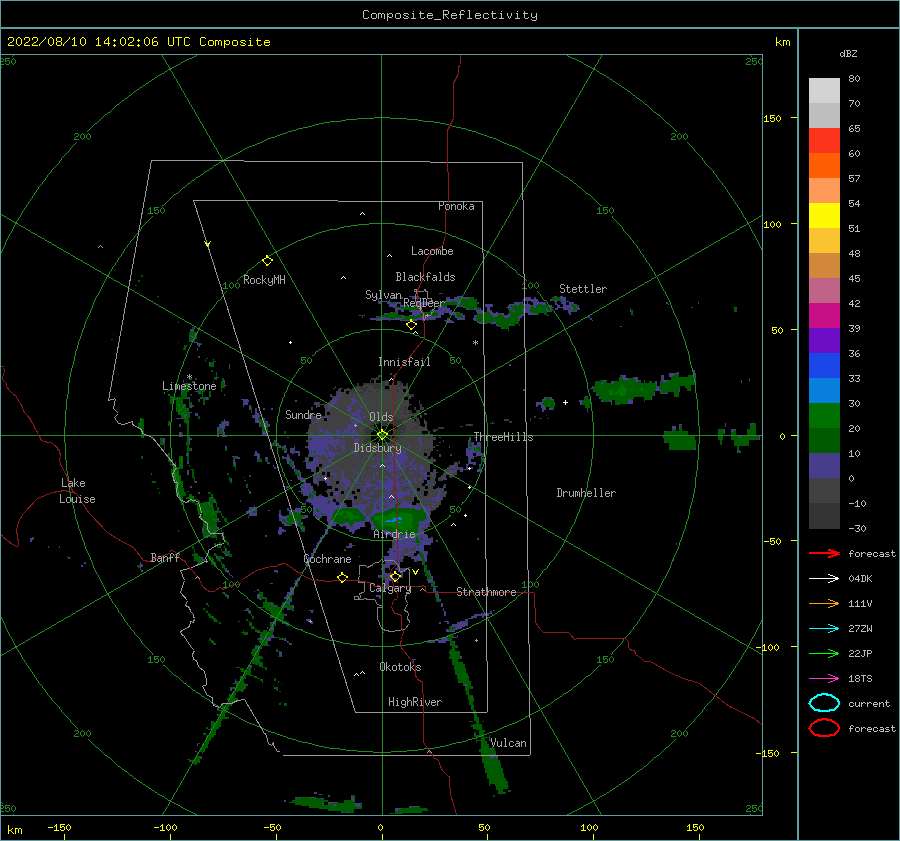Pick the light blue 33–30 dBZ band
This screenshot has width=900, height=841.
824,391
